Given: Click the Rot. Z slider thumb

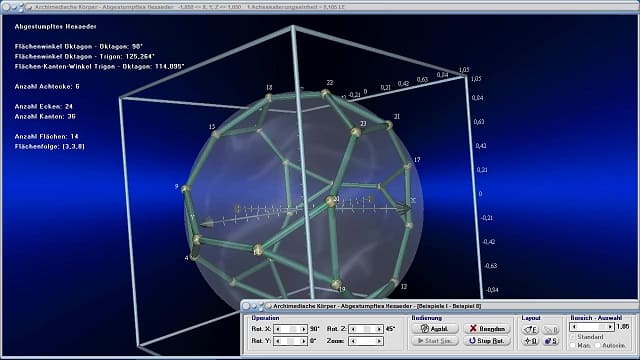Looking at the screenshot, I should [367, 329].
